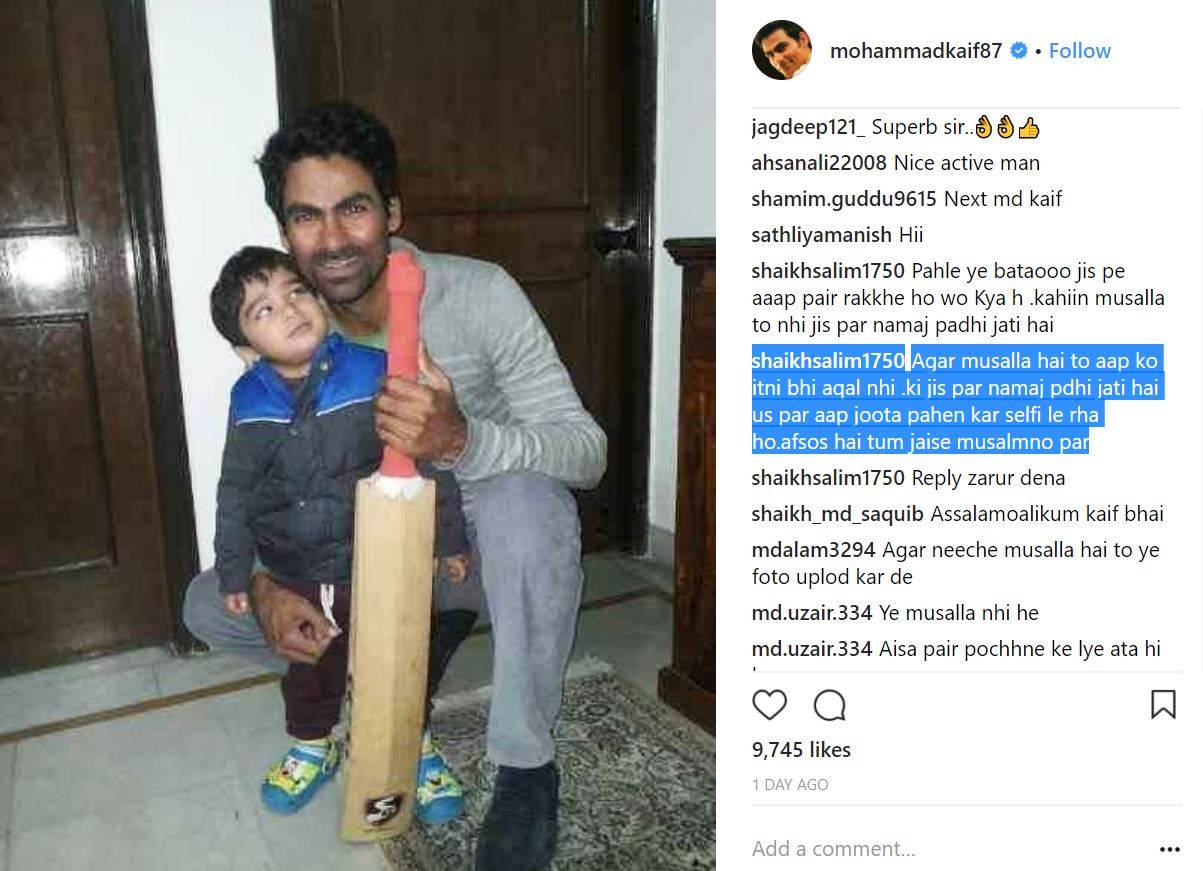Click the blue verified badge
This screenshot has height=871, width=1203.
(x=1019, y=51)
